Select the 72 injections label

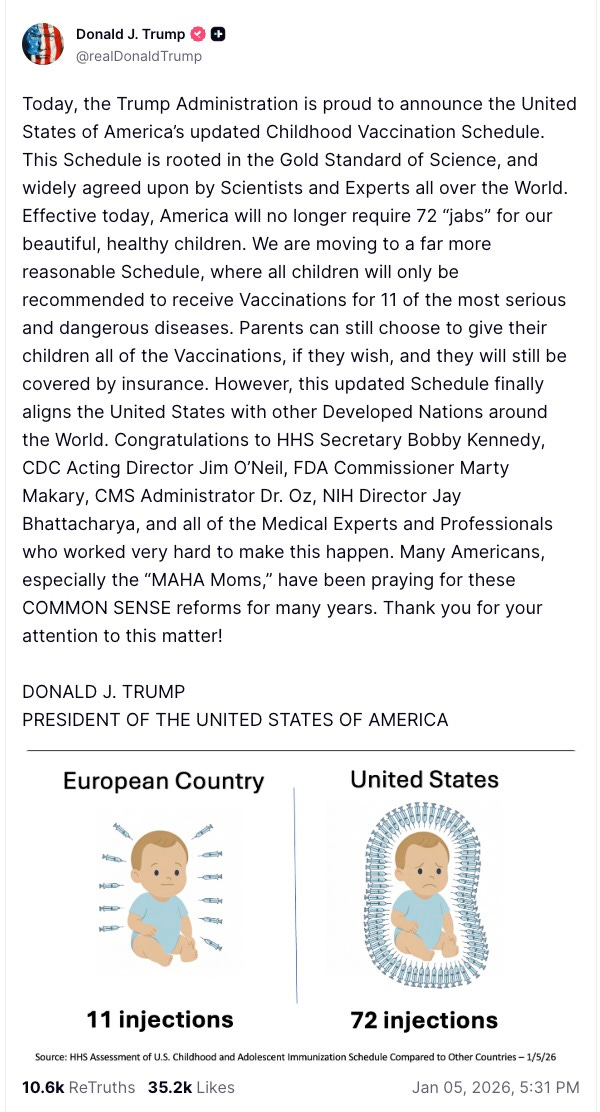(x=436, y=1020)
